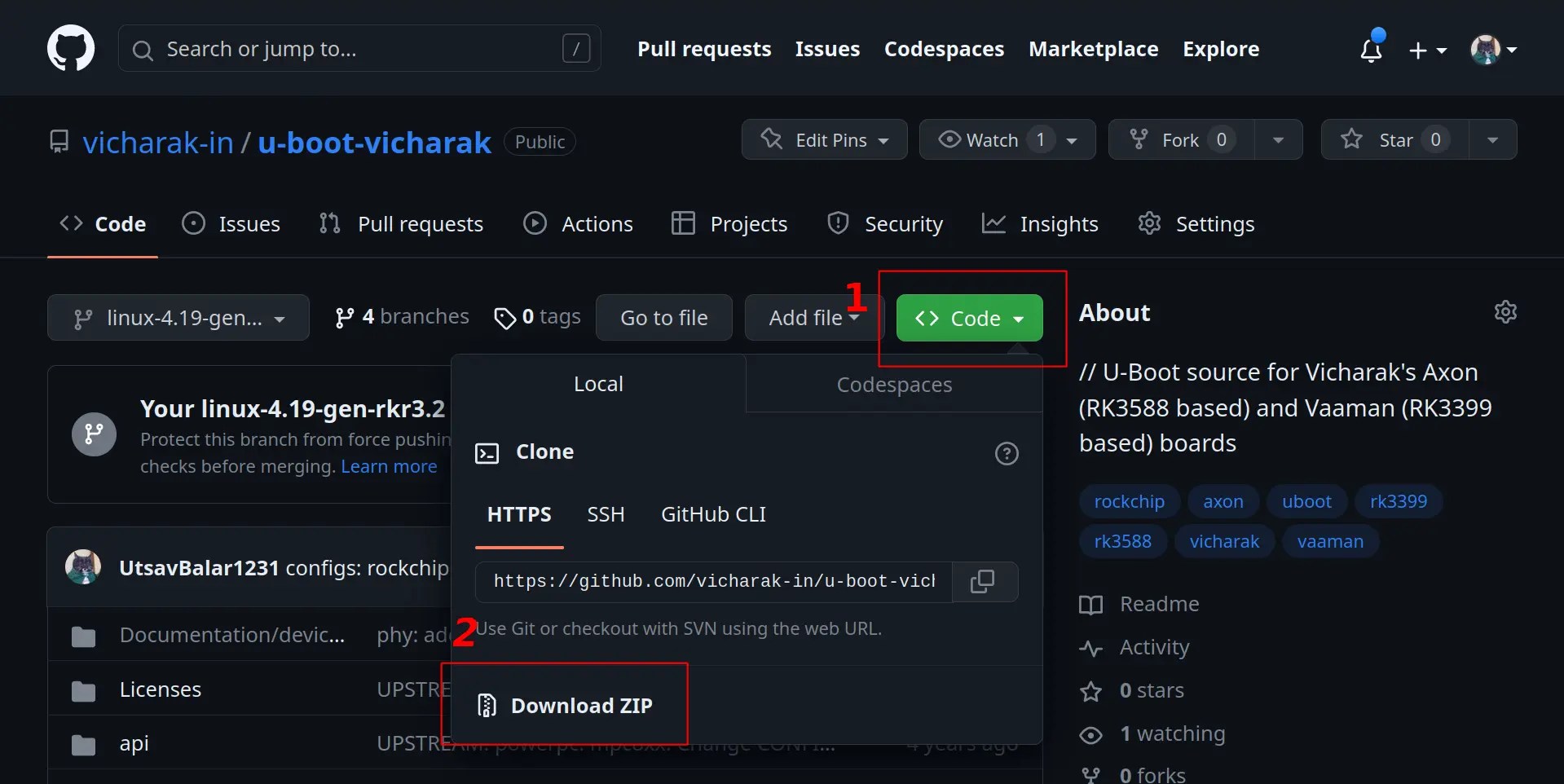Open the rk3588 topic tag
Viewport: 1564px width, 784px height.
1122,541
